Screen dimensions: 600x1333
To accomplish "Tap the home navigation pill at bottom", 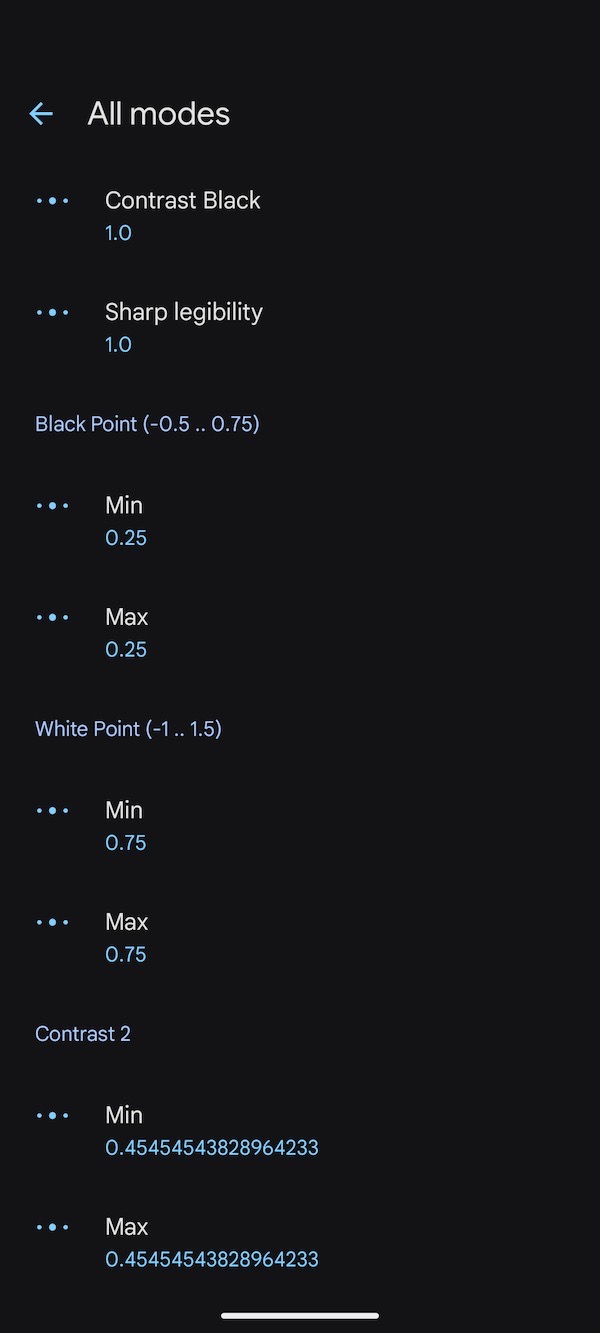I will click(x=300, y=1317).
